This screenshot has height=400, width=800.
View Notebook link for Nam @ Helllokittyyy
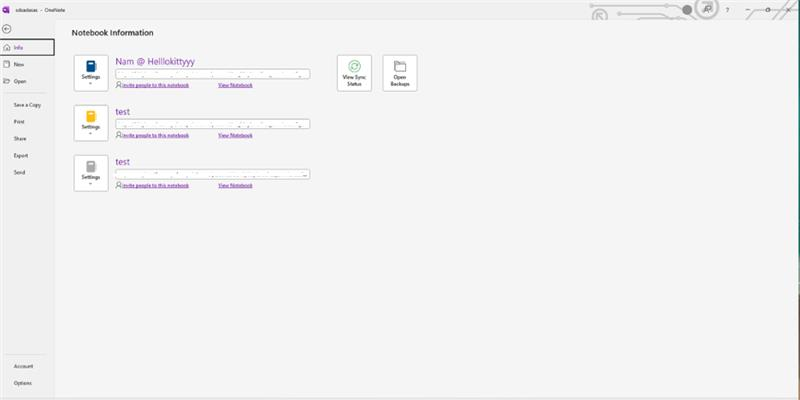[235, 85]
